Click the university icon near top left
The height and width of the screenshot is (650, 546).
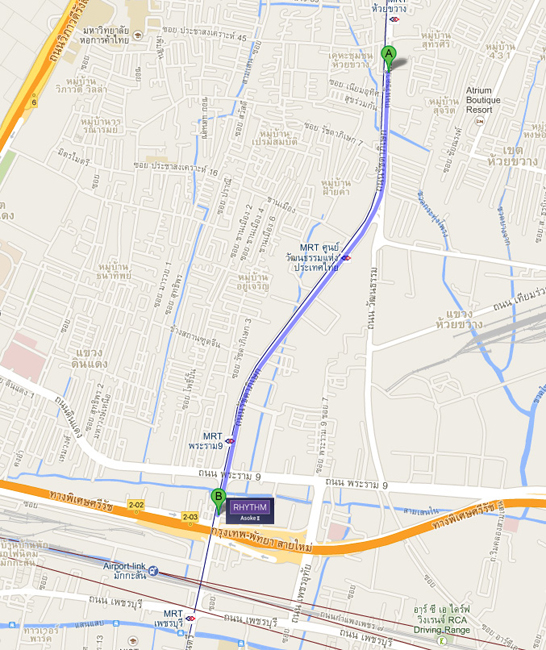(137, 35)
